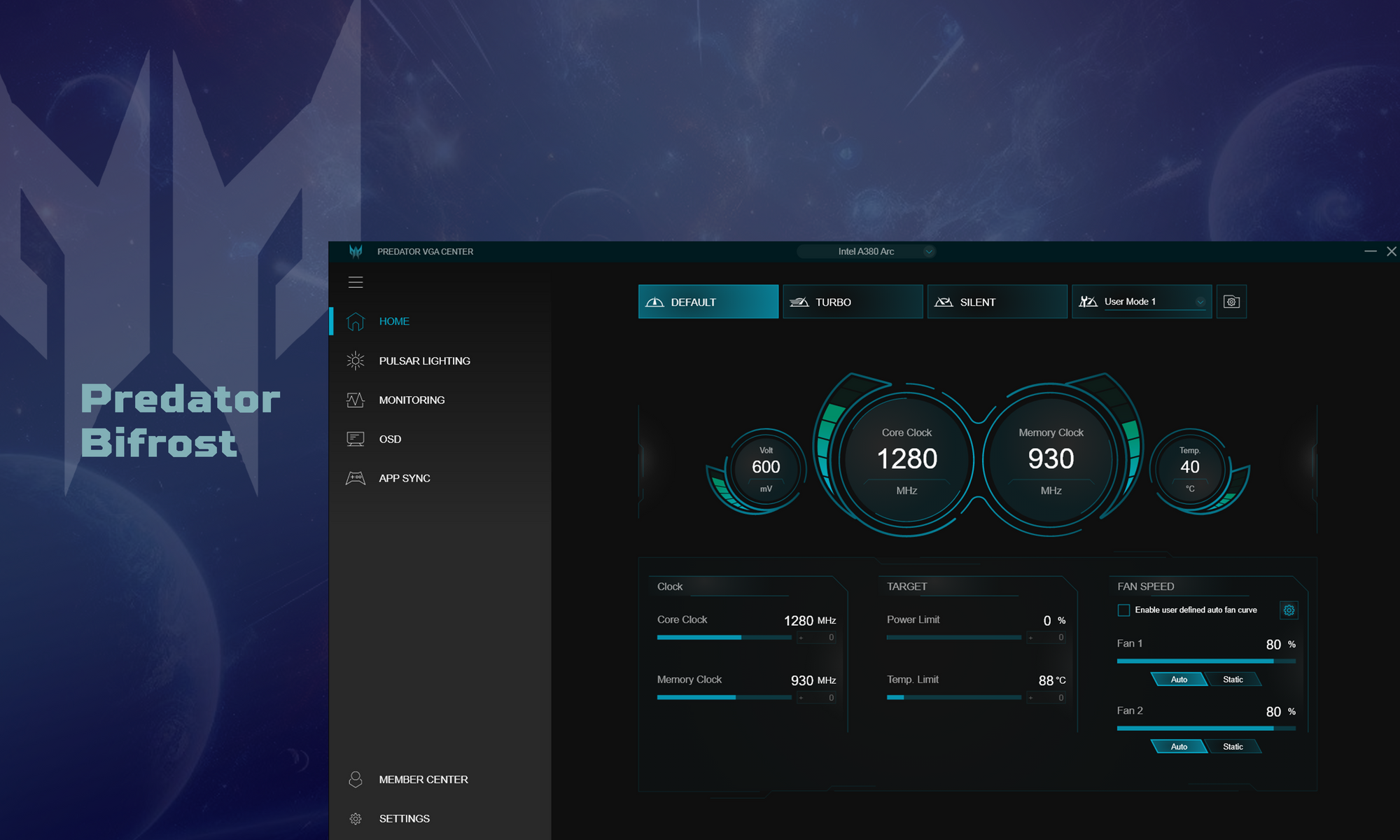Click the Predator logo in title bar

coord(356,251)
